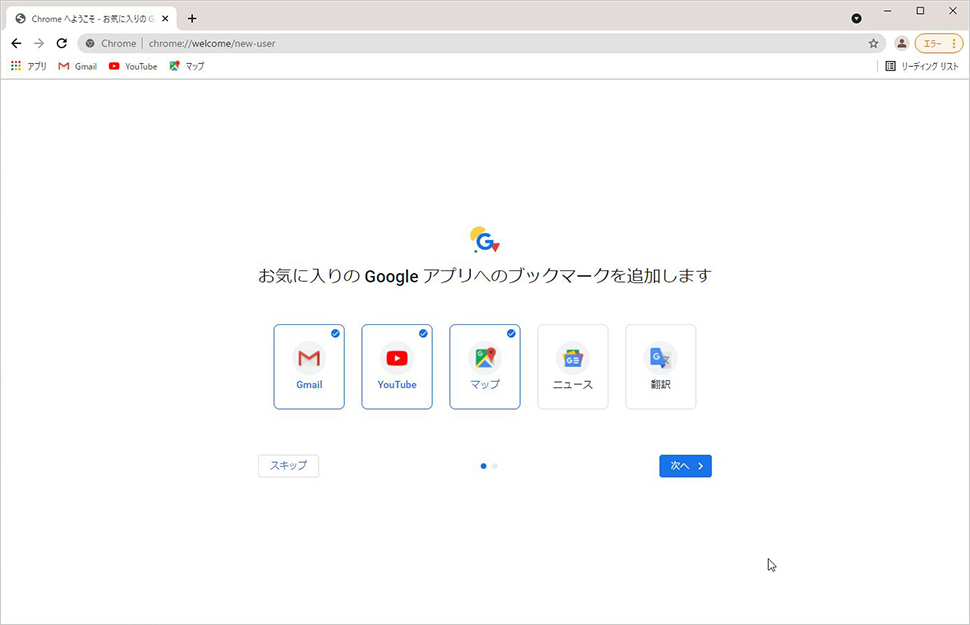Click the スキップ button

point(288,466)
